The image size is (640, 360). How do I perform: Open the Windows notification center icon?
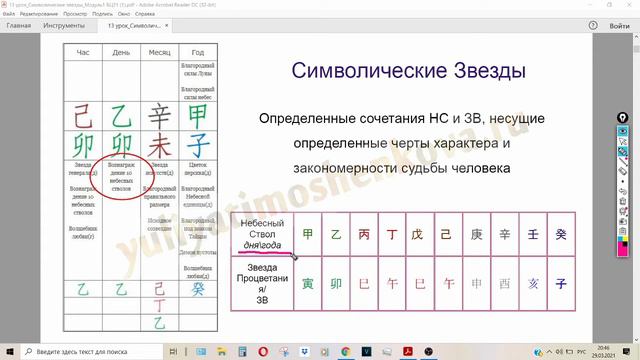(626, 351)
